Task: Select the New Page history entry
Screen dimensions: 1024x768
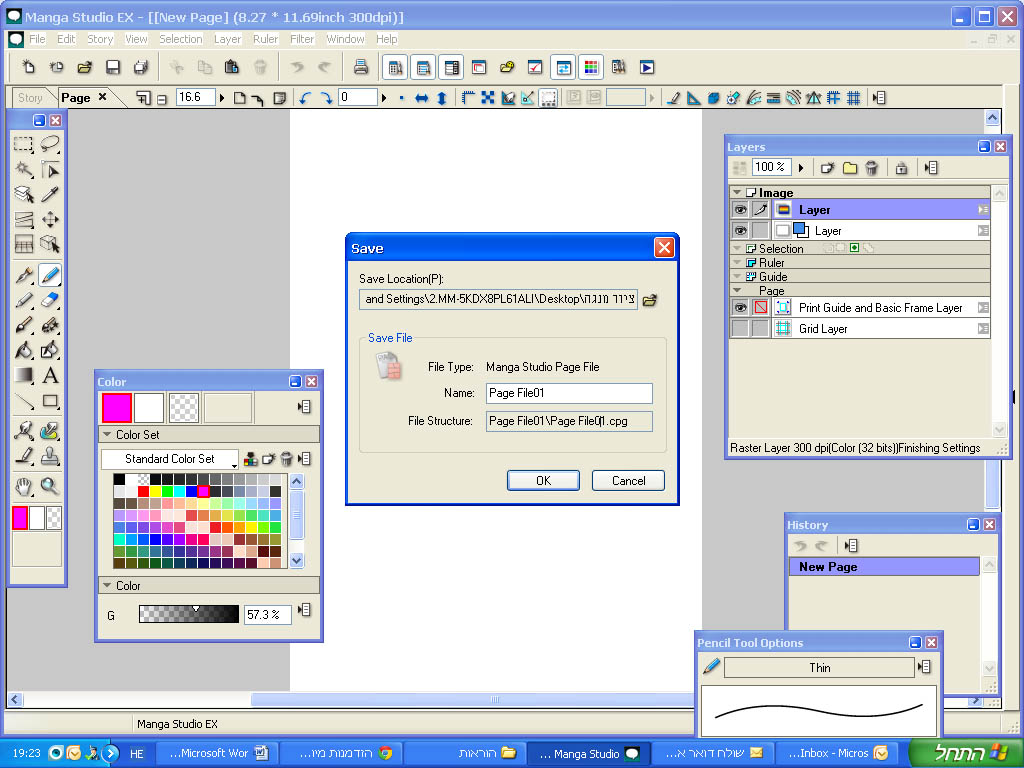Action: click(x=884, y=567)
